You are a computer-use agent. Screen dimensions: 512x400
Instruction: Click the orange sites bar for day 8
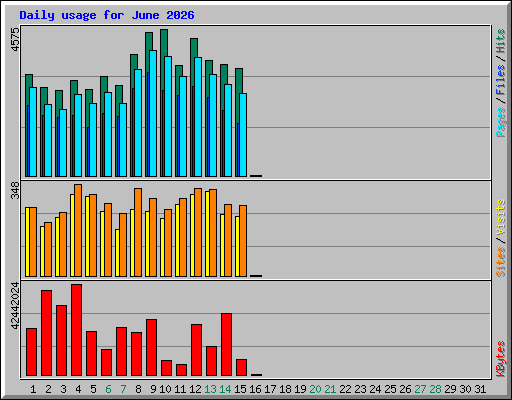click(138, 232)
